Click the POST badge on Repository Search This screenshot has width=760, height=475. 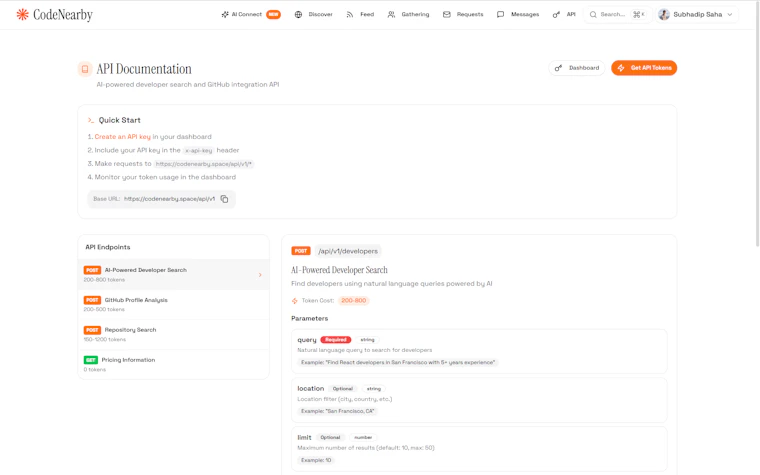point(92,330)
